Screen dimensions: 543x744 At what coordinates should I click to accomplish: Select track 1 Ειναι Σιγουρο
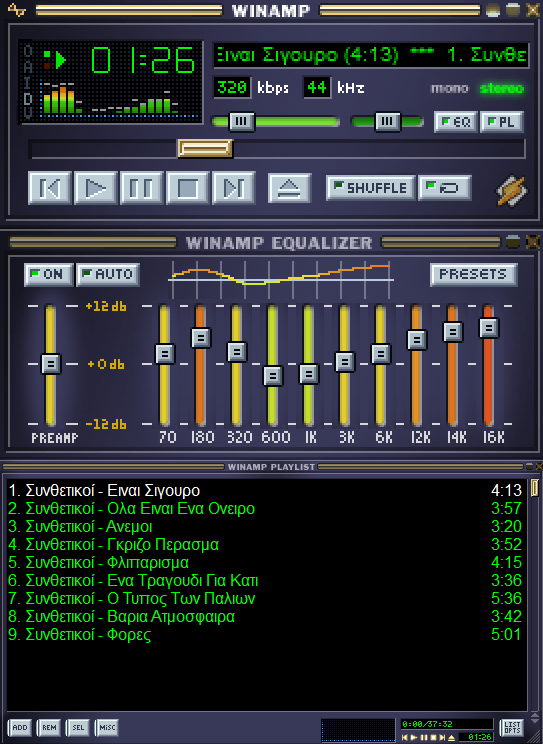264,490
